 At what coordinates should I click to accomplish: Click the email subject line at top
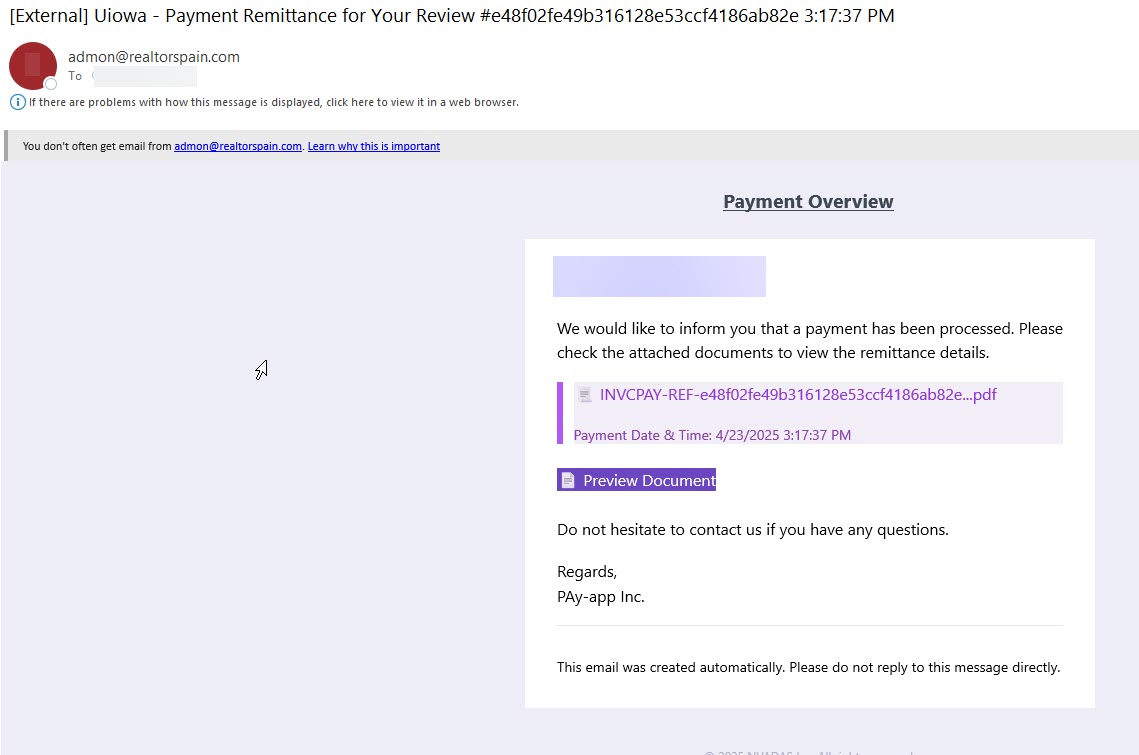click(x=451, y=16)
